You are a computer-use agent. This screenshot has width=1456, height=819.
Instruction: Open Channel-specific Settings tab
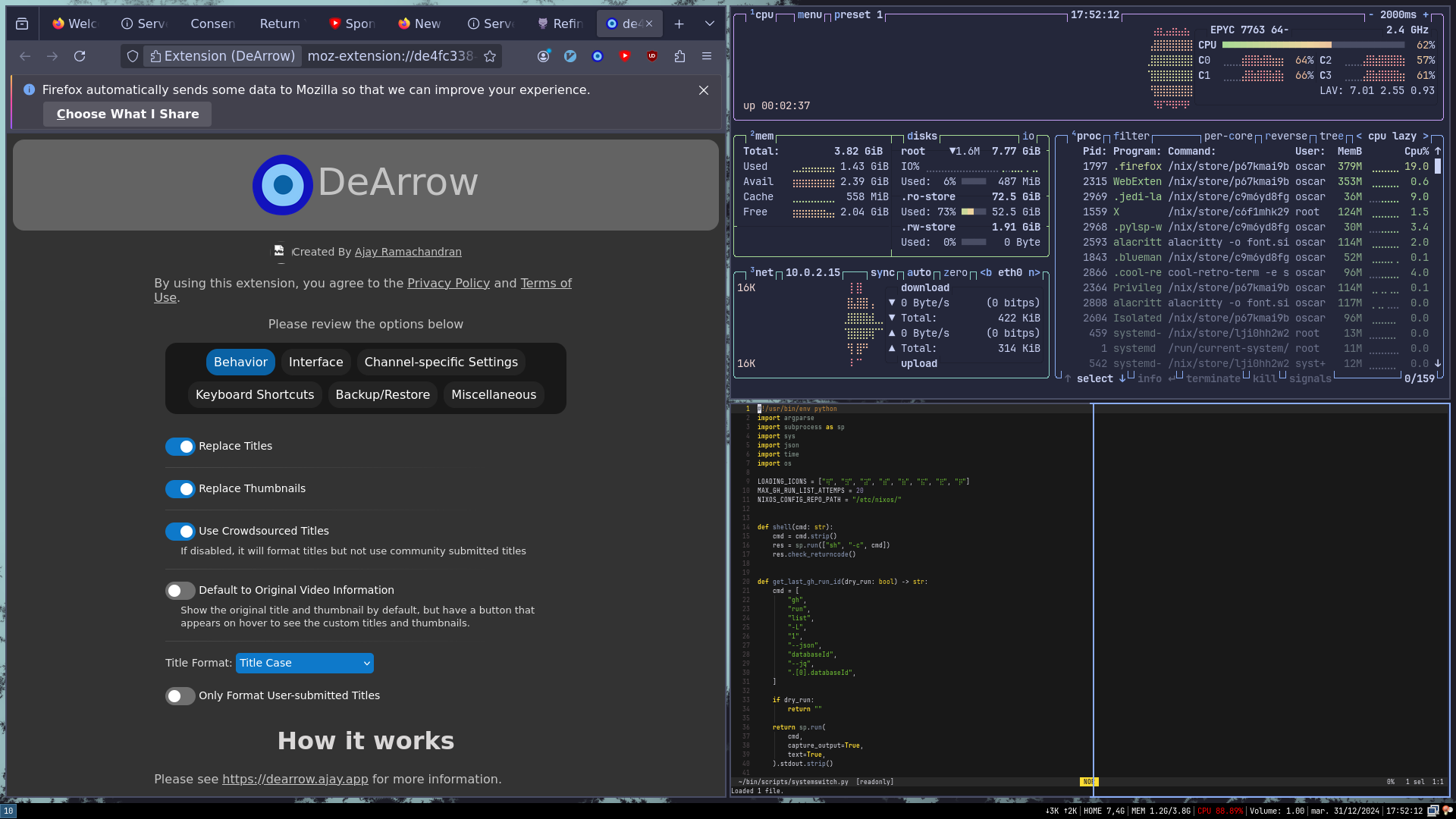pyautogui.click(x=441, y=362)
